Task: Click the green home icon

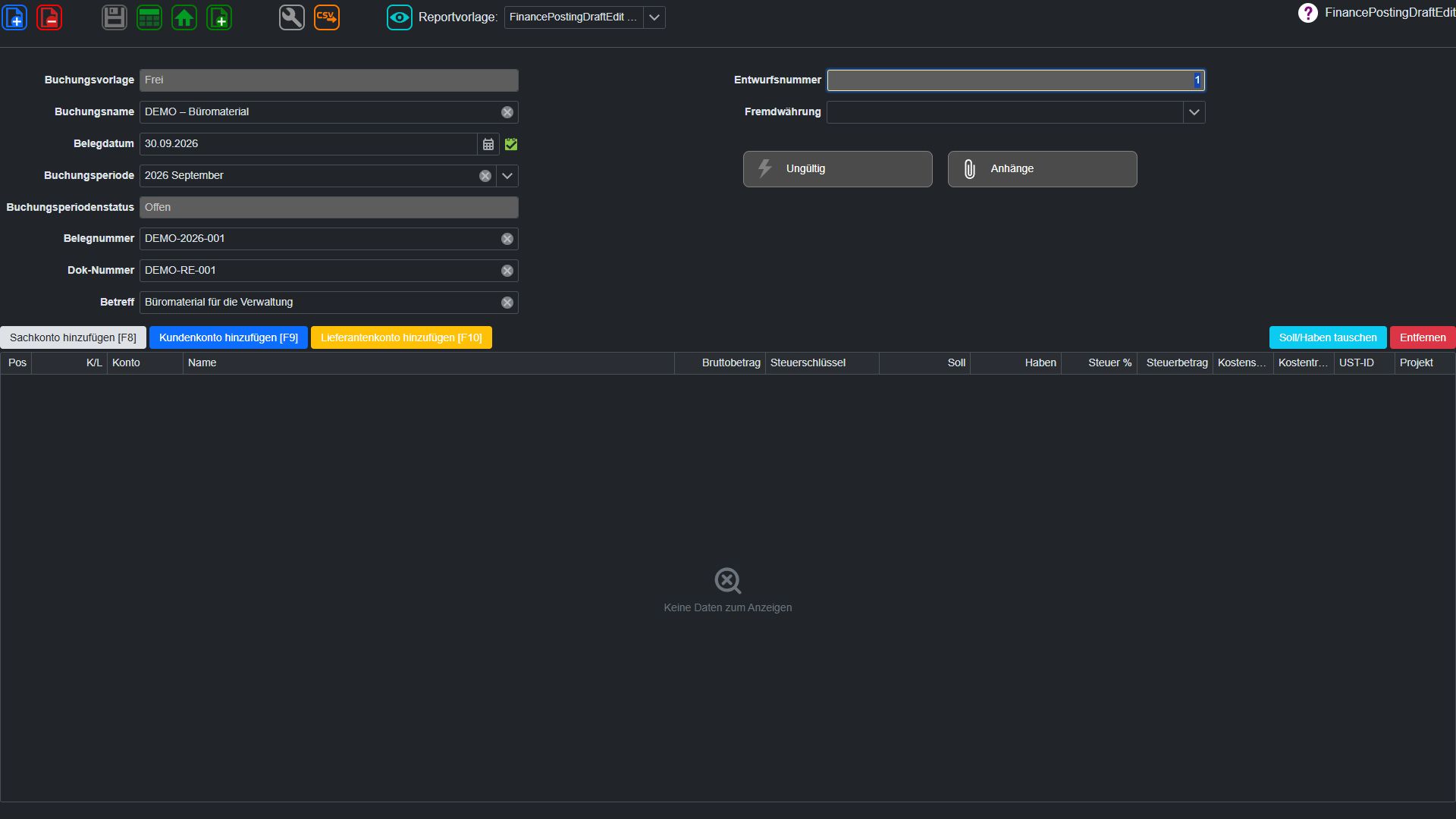Action: pyautogui.click(x=184, y=17)
